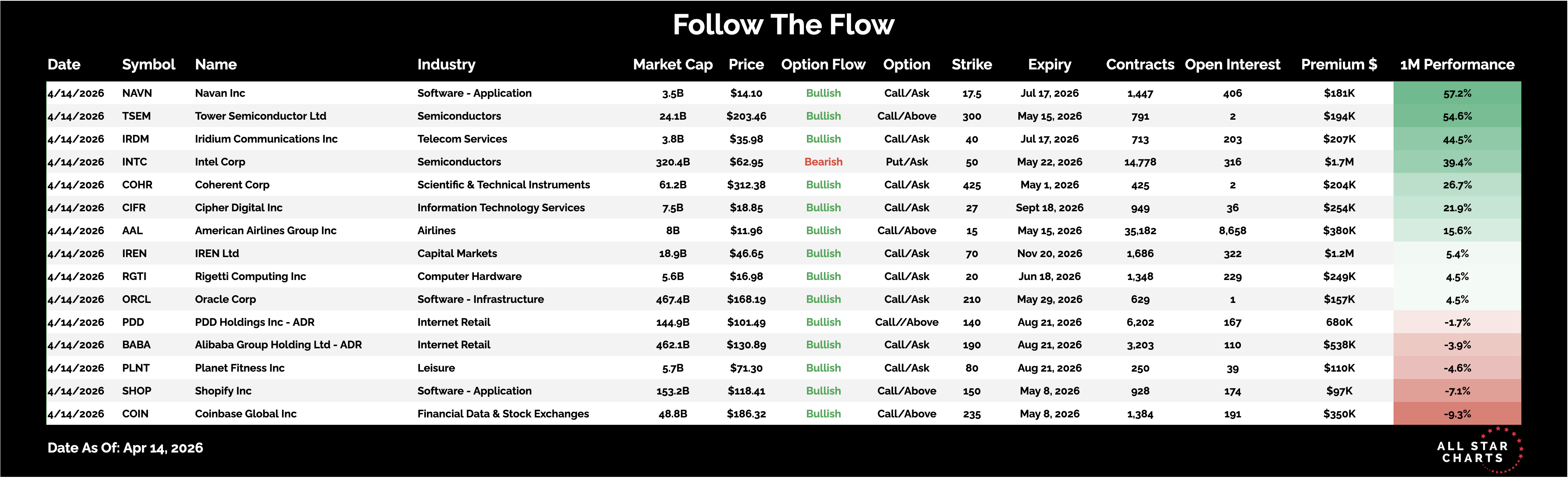The width and height of the screenshot is (1568, 478).
Task: Click the Option Flow column header
Action: (x=823, y=65)
